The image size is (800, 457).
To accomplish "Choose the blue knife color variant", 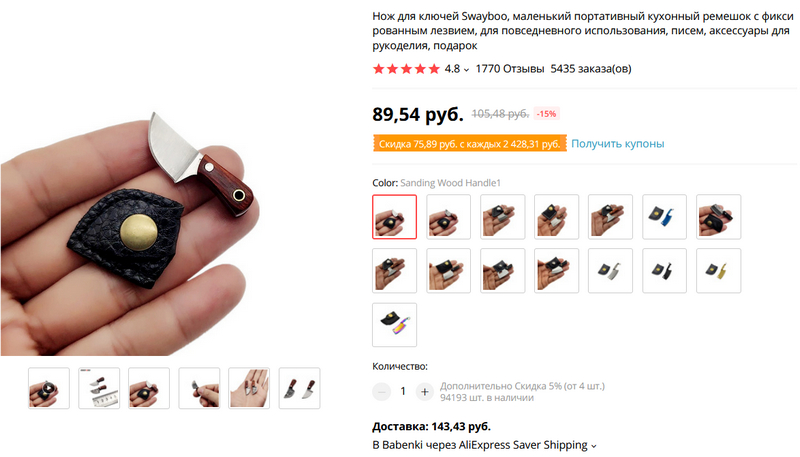I will tap(664, 217).
